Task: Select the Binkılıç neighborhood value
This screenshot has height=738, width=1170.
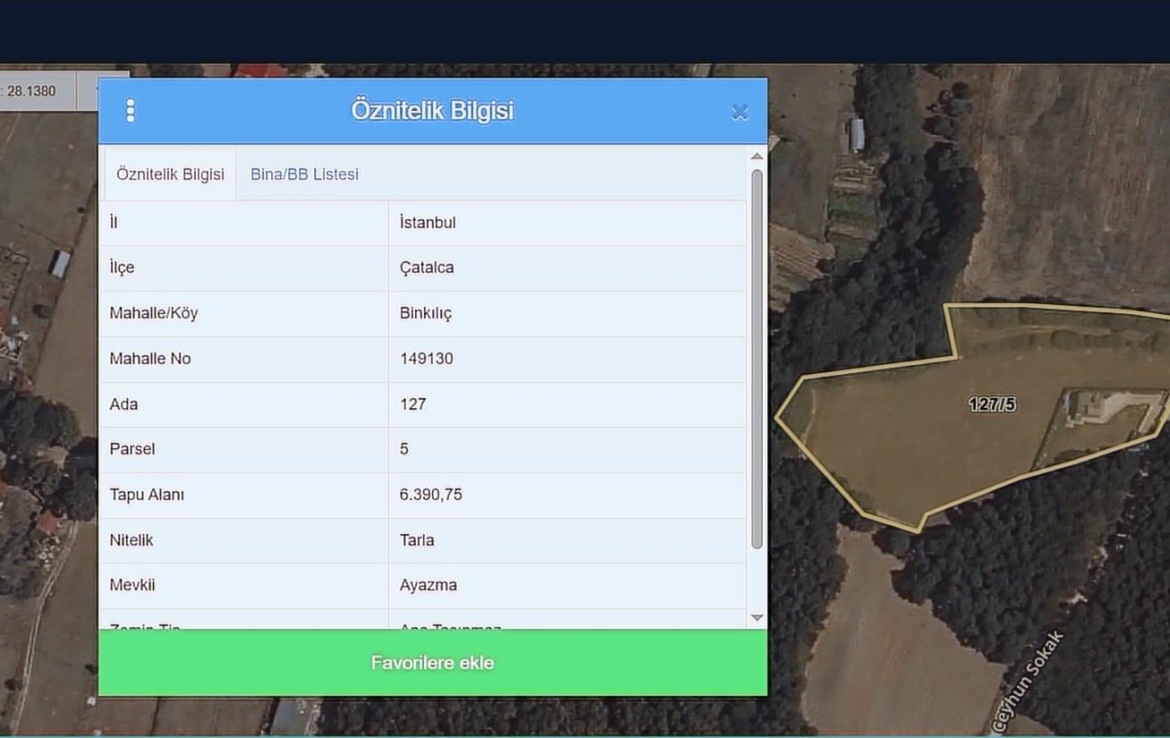Action: (x=426, y=313)
